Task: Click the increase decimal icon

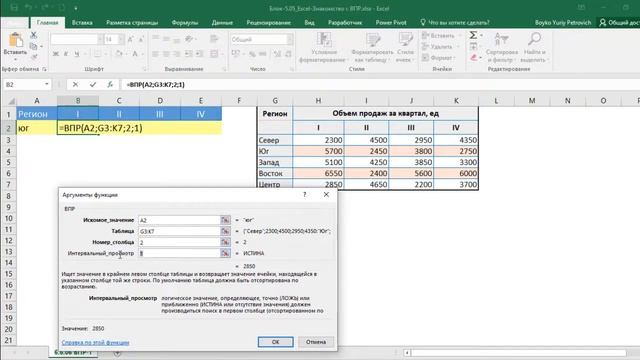Action: [277, 54]
